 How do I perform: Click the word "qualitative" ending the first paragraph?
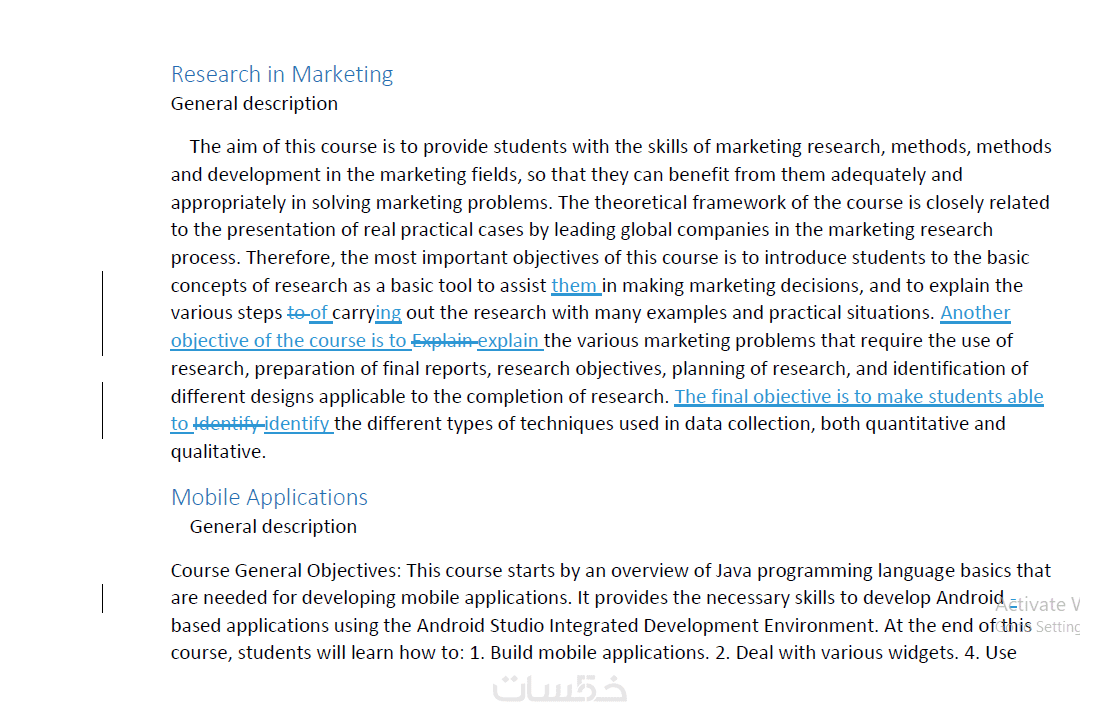[x=216, y=451]
